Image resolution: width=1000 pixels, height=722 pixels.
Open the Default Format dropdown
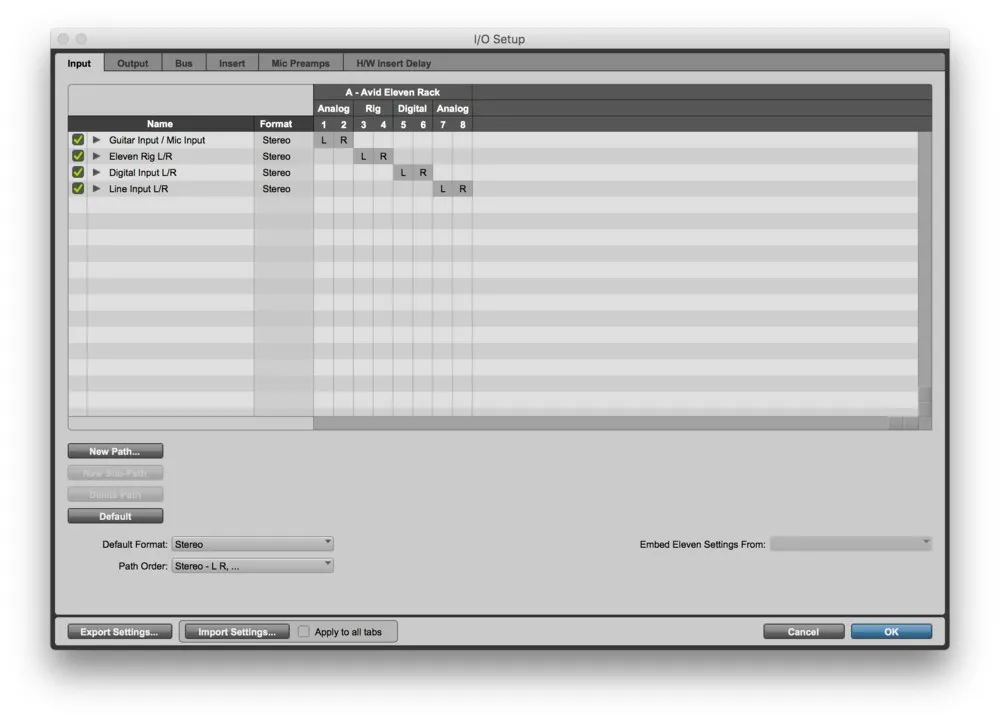tap(252, 544)
